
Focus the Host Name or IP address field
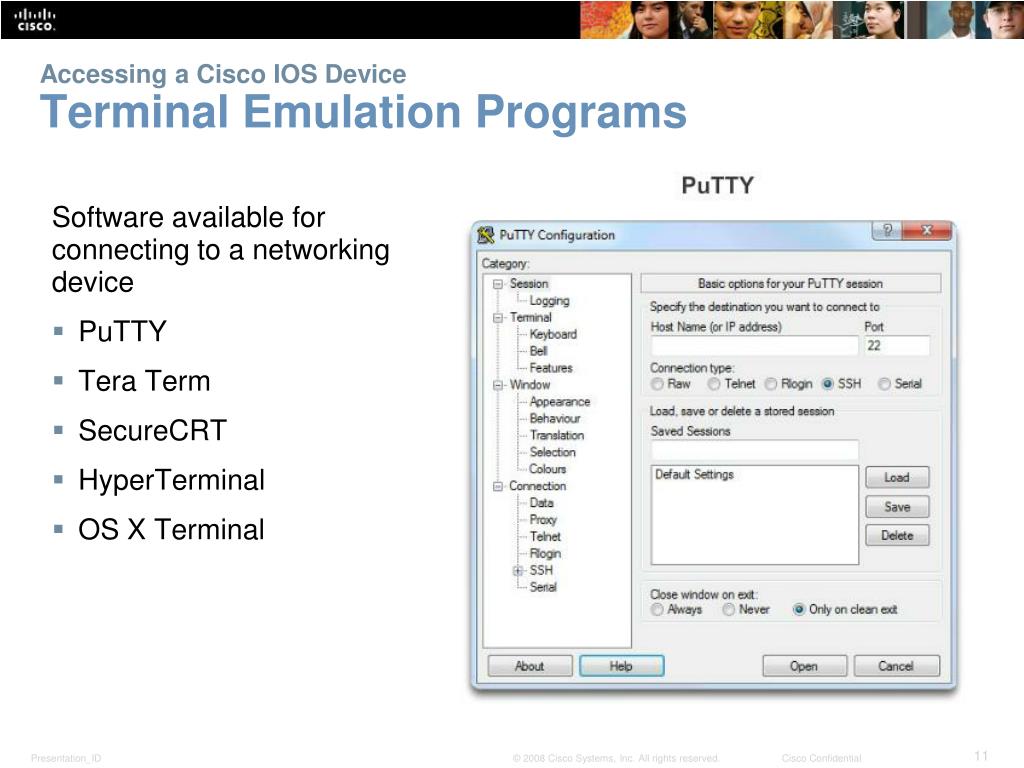point(754,345)
